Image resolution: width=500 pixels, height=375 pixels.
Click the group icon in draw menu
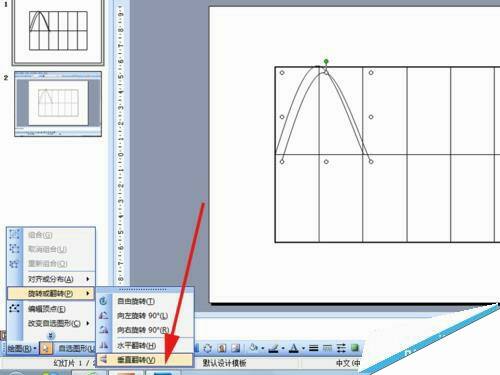[x=14, y=235]
